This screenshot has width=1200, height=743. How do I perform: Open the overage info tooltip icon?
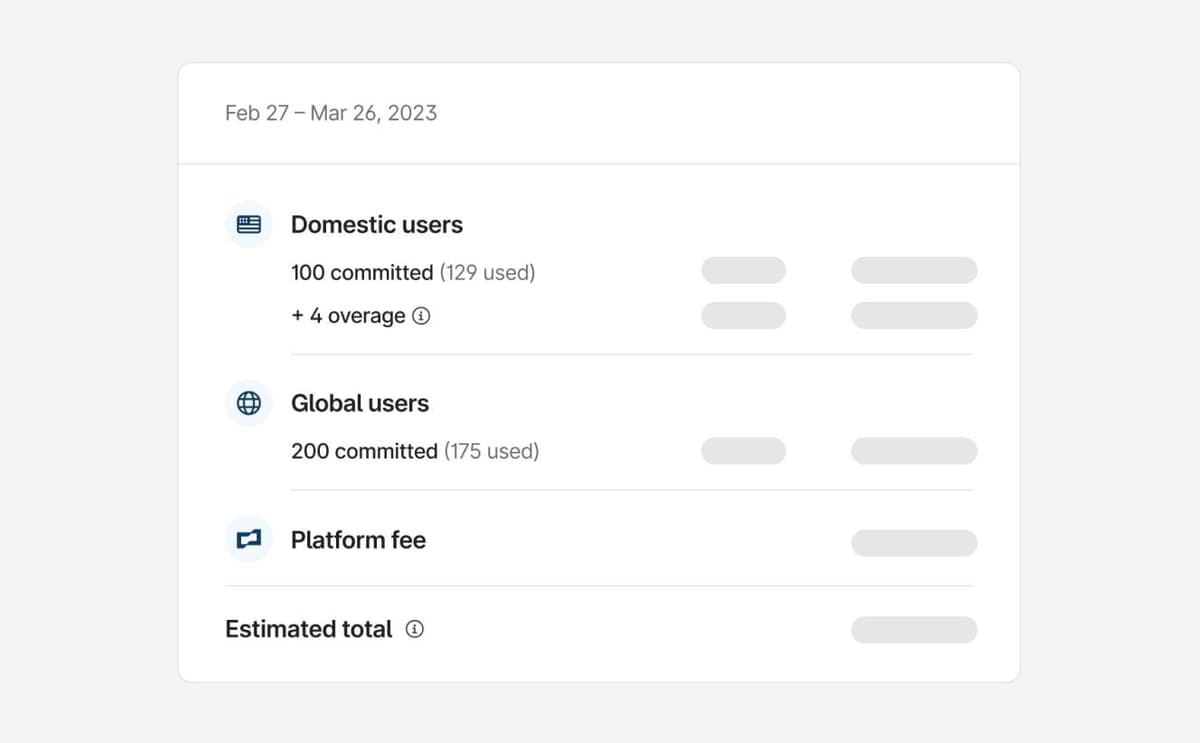coord(422,316)
